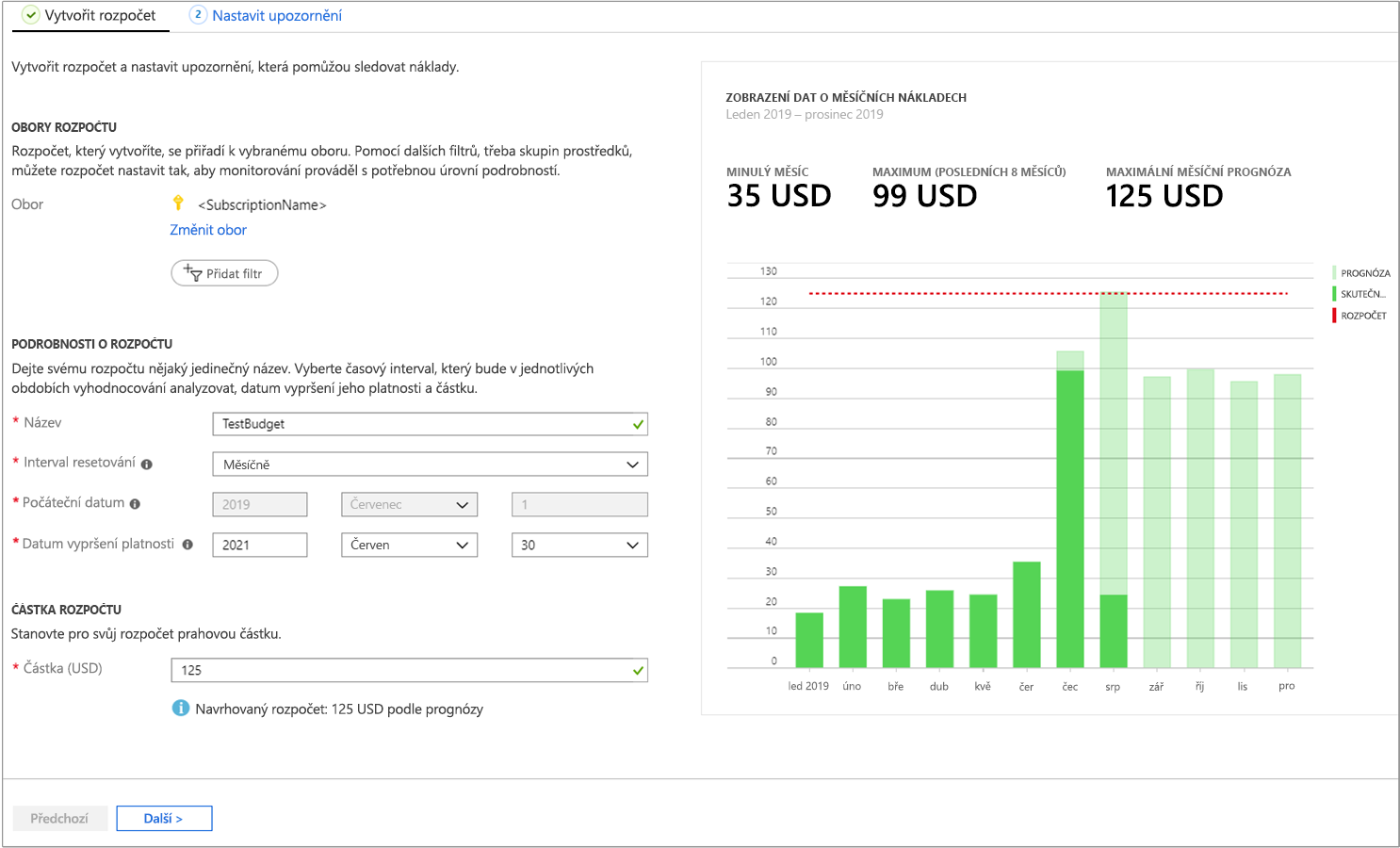Click the čer bar in chart
The height and width of the screenshot is (848, 1400).
[x=1027, y=615]
